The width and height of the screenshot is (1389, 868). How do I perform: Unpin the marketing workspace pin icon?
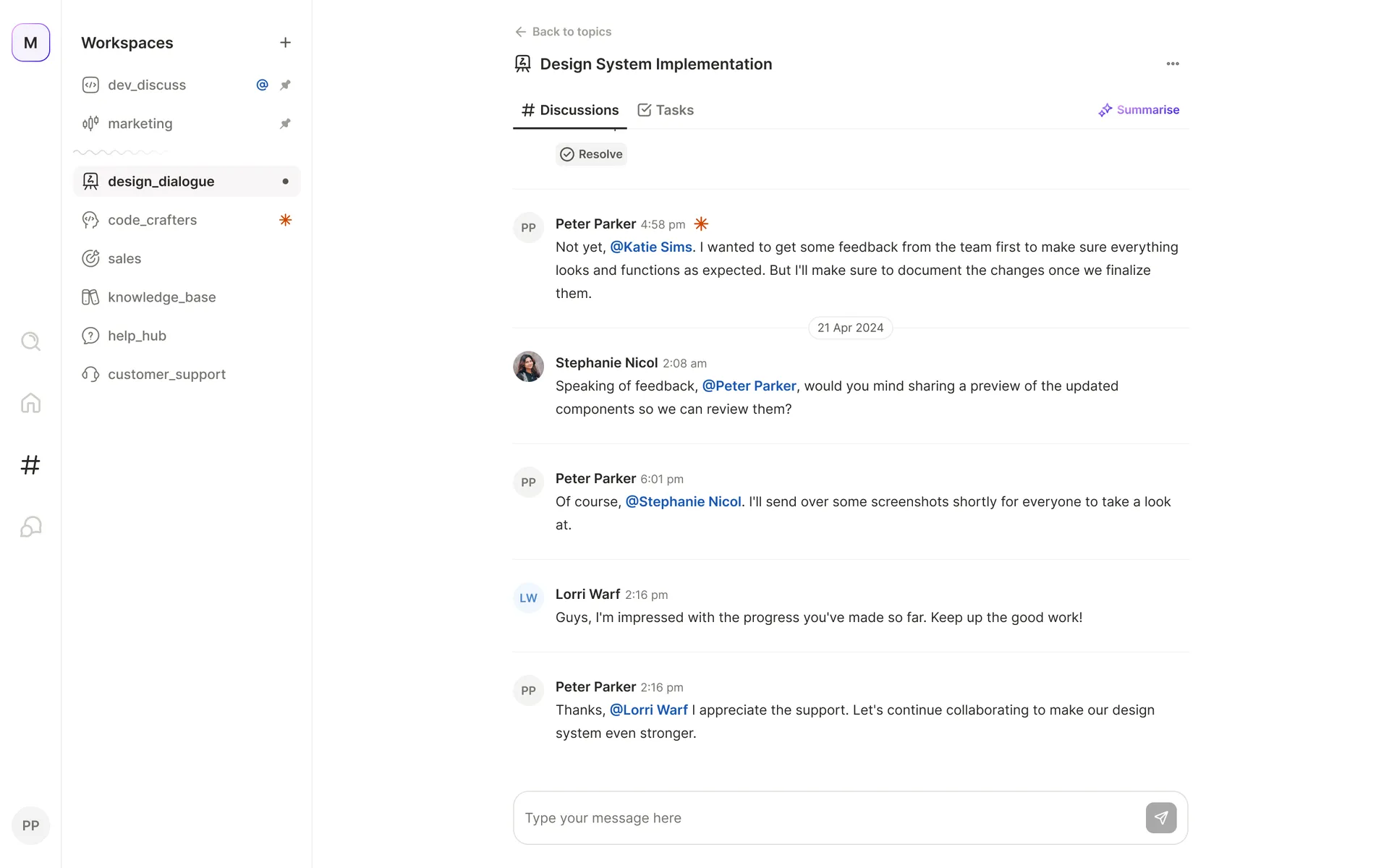tap(285, 124)
